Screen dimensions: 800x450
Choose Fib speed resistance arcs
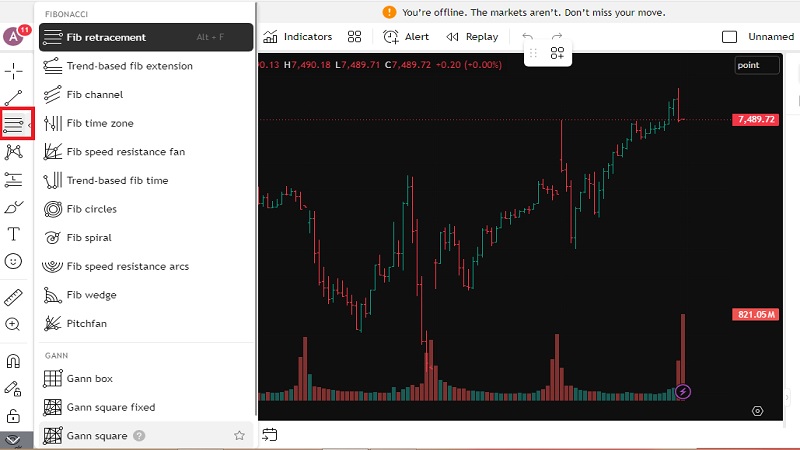(x=146, y=266)
